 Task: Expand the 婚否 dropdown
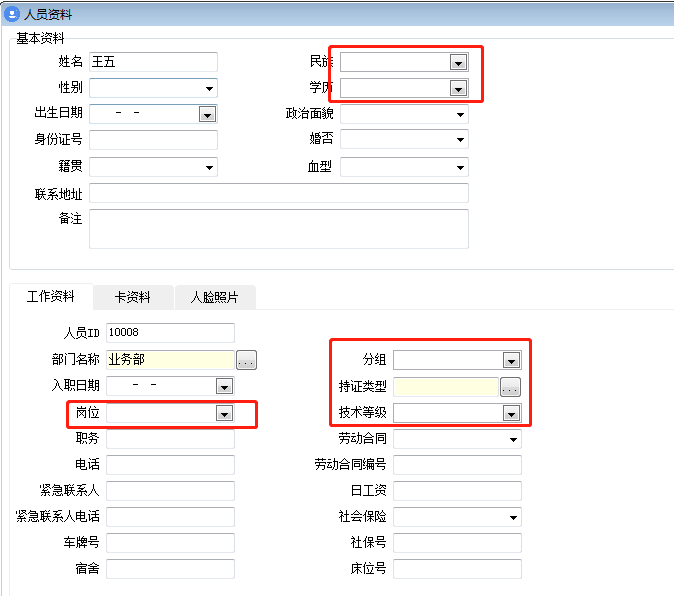click(x=460, y=140)
